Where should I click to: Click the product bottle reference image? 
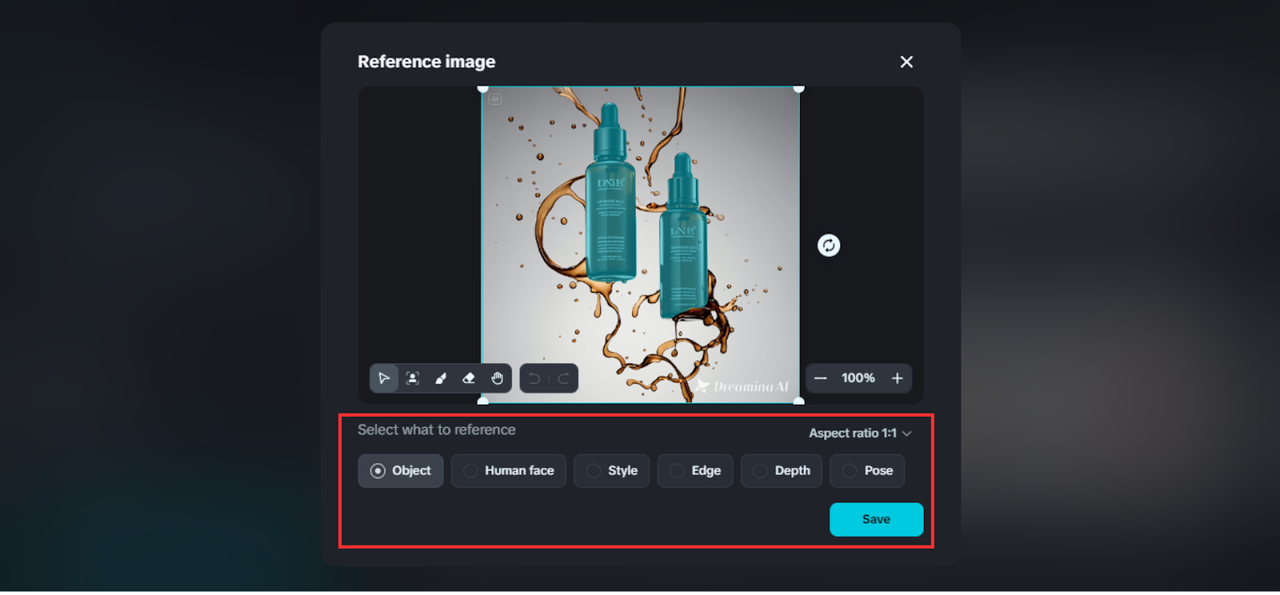point(640,244)
